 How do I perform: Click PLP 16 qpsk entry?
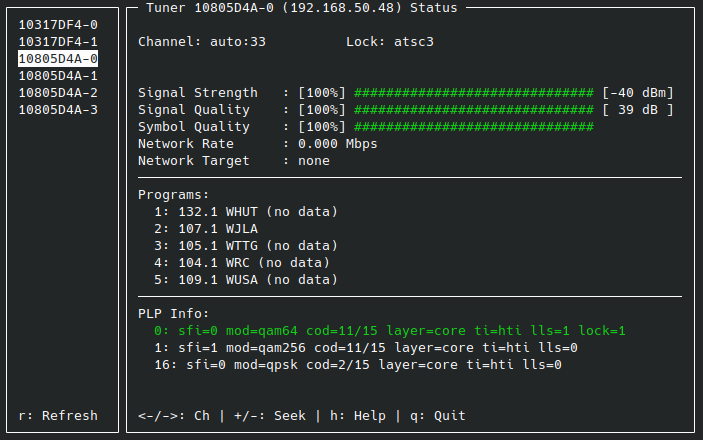(357, 365)
